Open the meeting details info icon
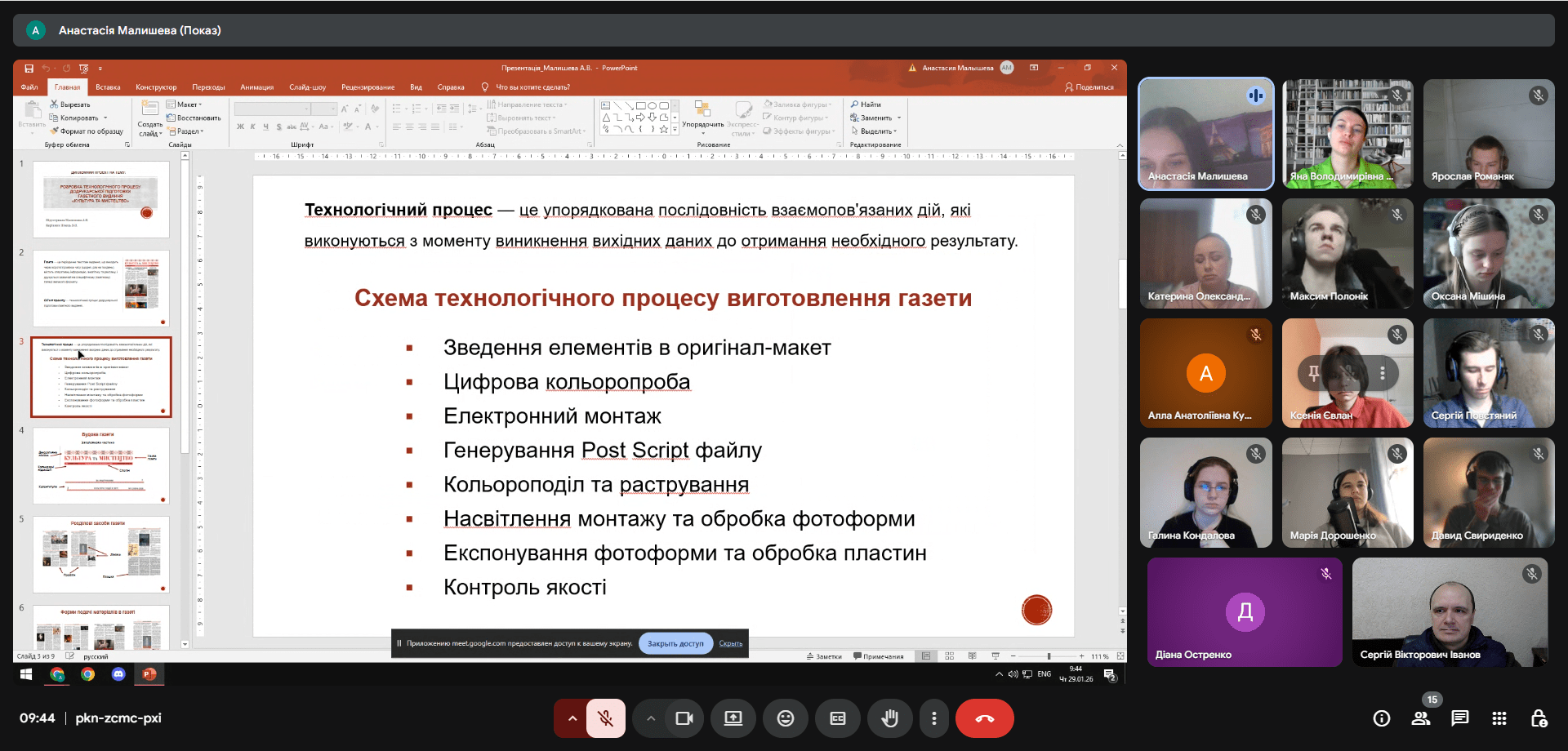The width and height of the screenshot is (1568, 751). [1381, 718]
